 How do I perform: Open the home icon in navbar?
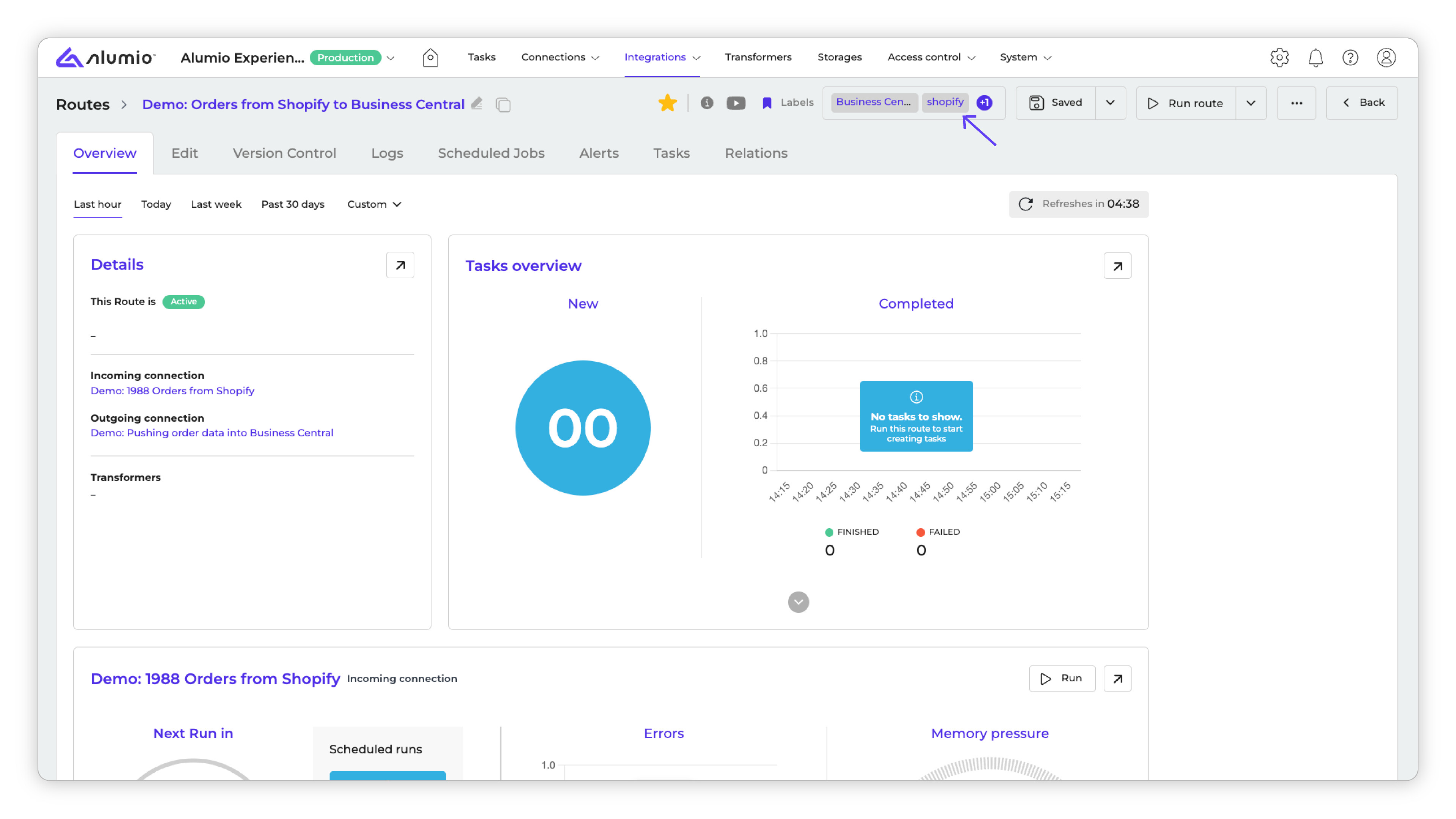tap(430, 57)
